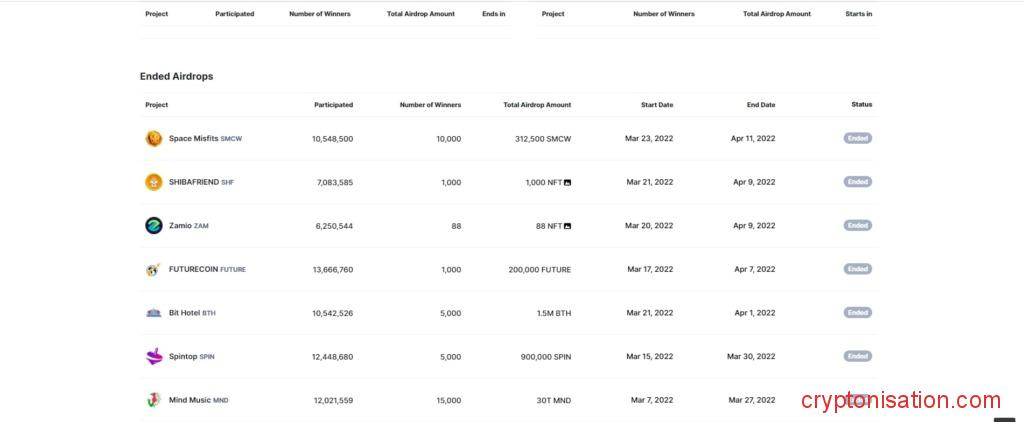1024x422 pixels.
Task: Click the SHIBAFRIEND coin logo
Action: point(153,182)
